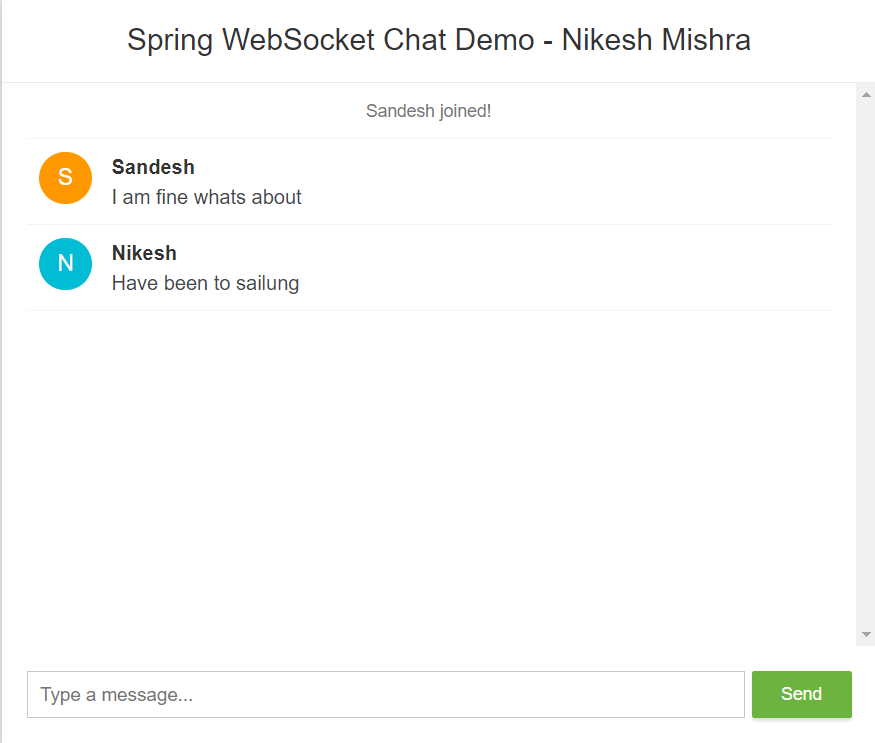Screen dimensions: 875x743
Task: Click Sandesh's orange "S" avatar
Action: [65, 178]
